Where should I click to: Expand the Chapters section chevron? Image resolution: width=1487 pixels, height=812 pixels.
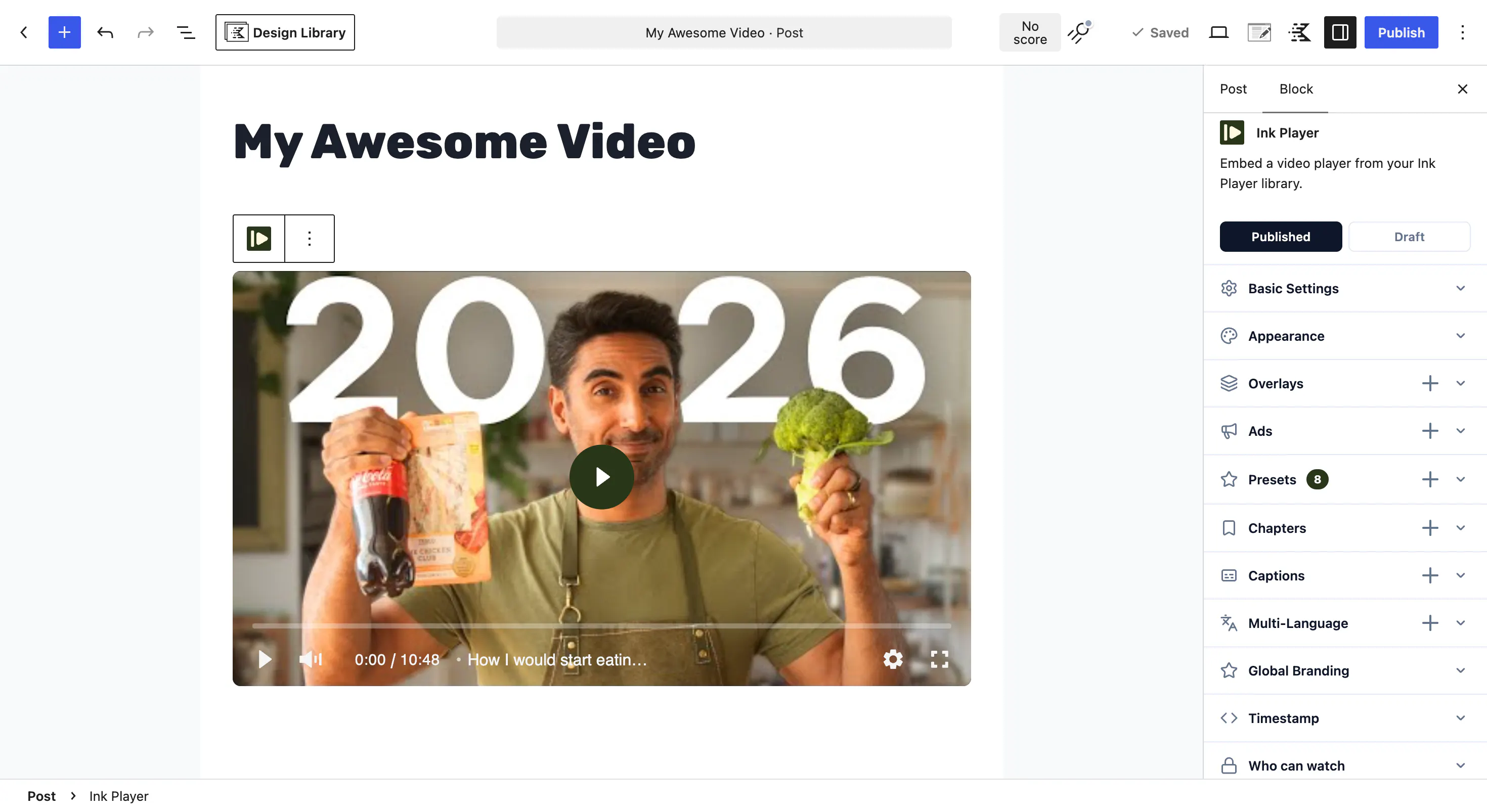(1461, 527)
